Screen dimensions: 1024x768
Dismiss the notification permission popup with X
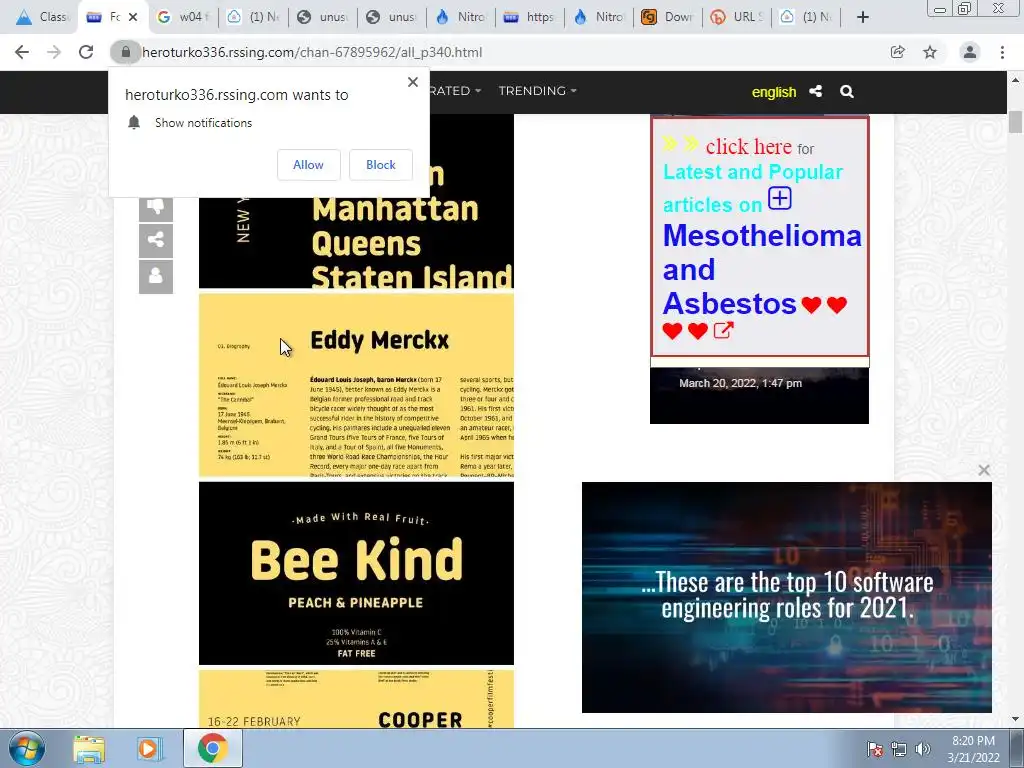click(413, 82)
